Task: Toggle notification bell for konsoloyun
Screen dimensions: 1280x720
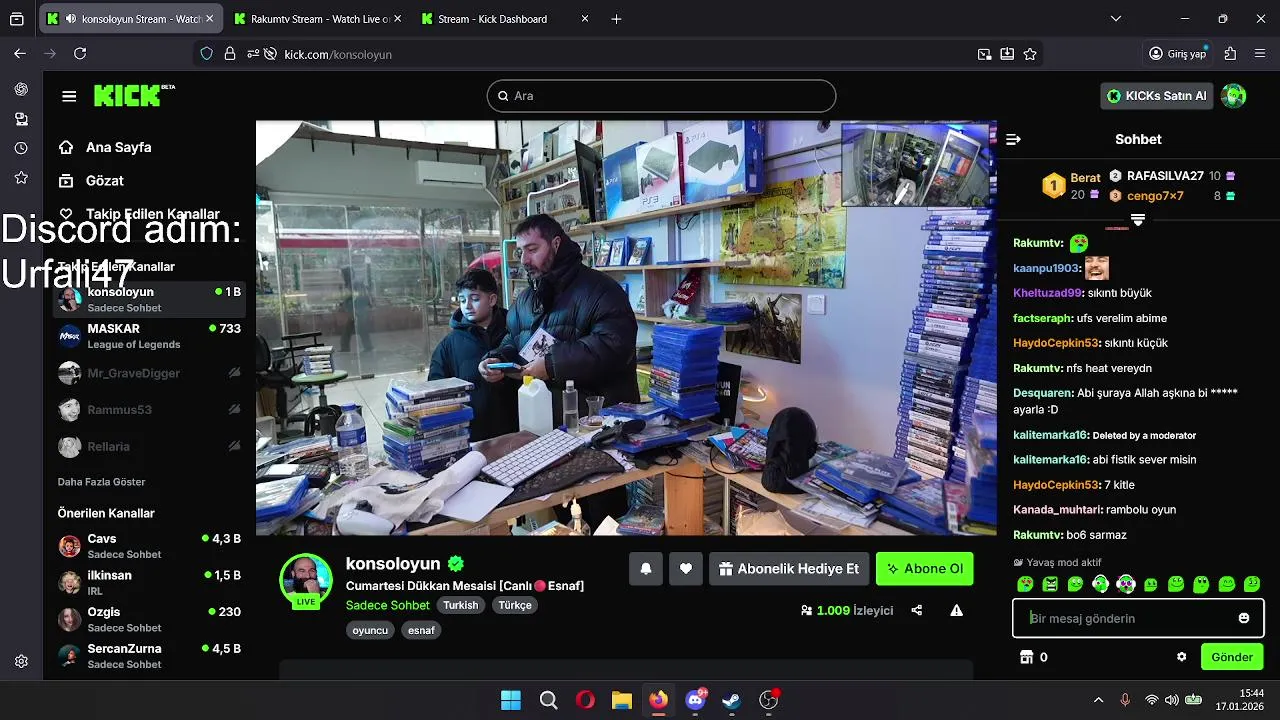Action: (646, 568)
